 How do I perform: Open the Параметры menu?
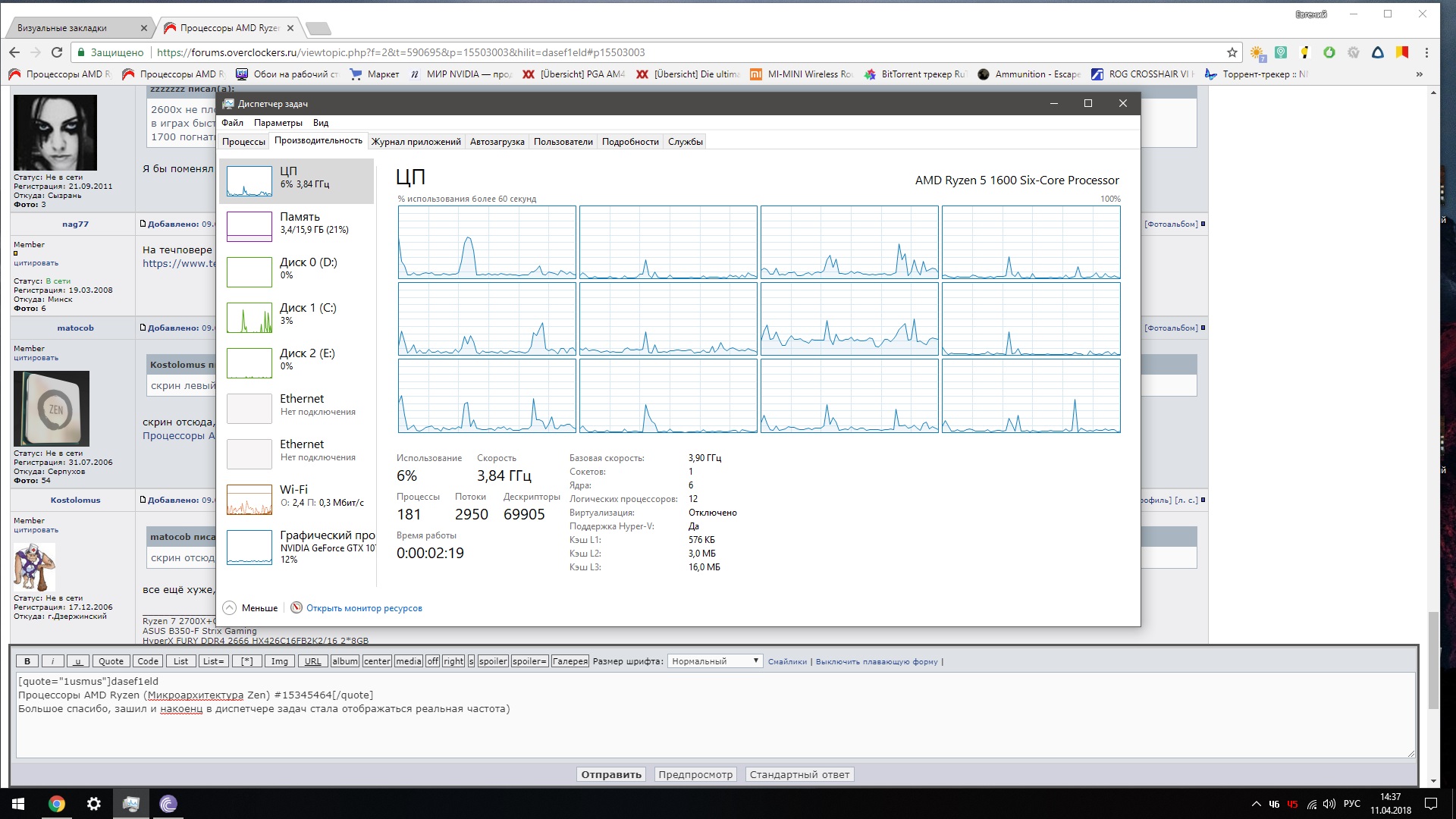pos(278,123)
